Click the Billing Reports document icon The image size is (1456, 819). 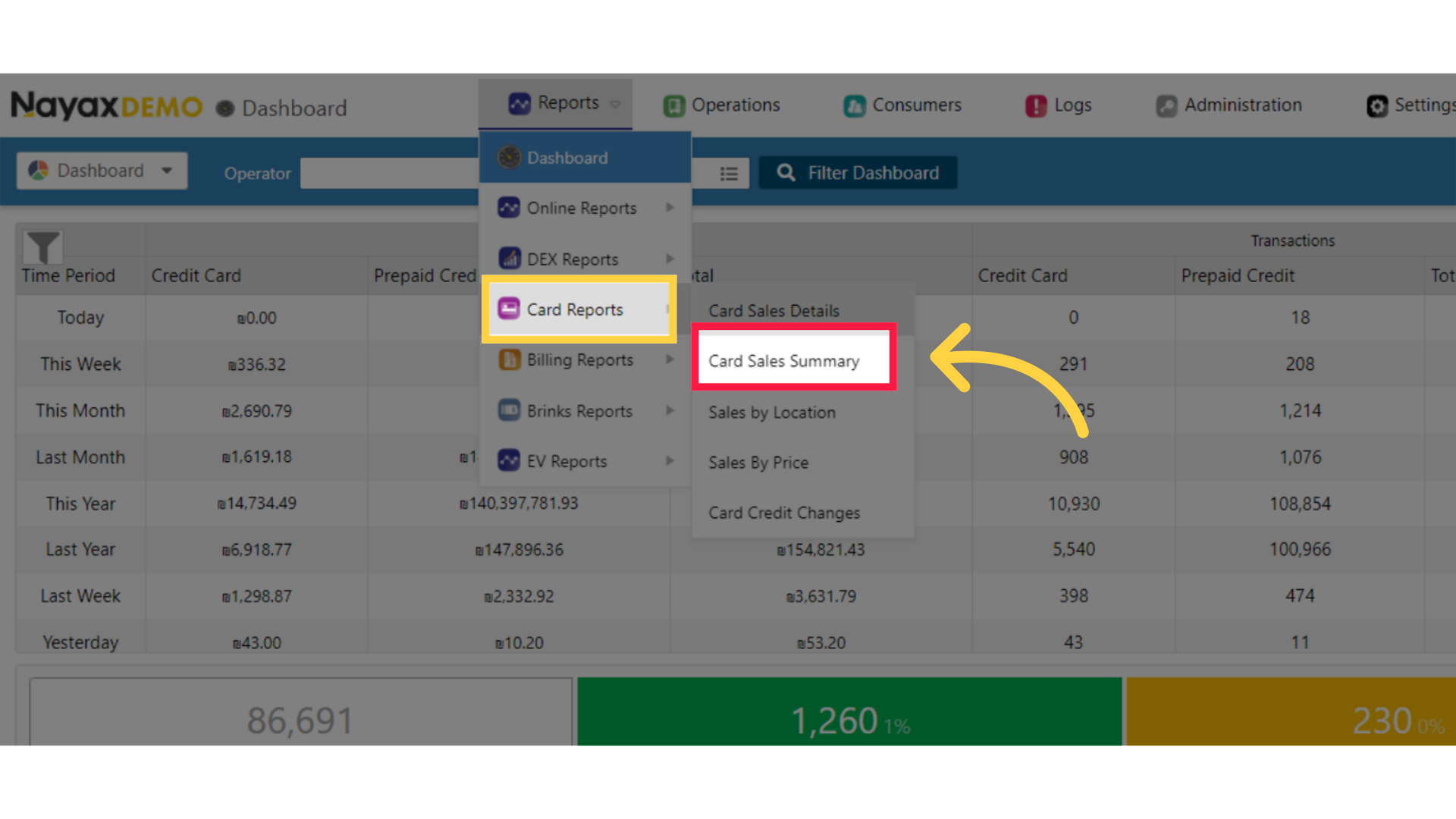(509, 359)
